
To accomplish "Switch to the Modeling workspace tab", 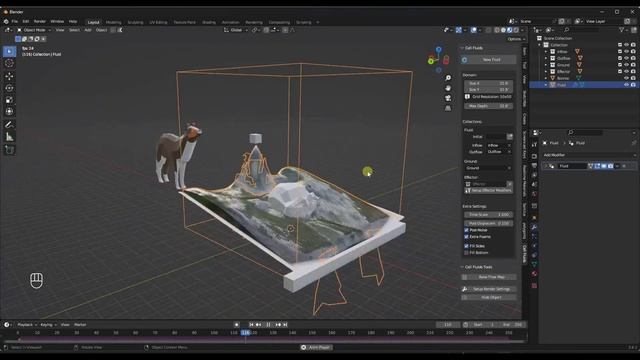I will (113, 22).
